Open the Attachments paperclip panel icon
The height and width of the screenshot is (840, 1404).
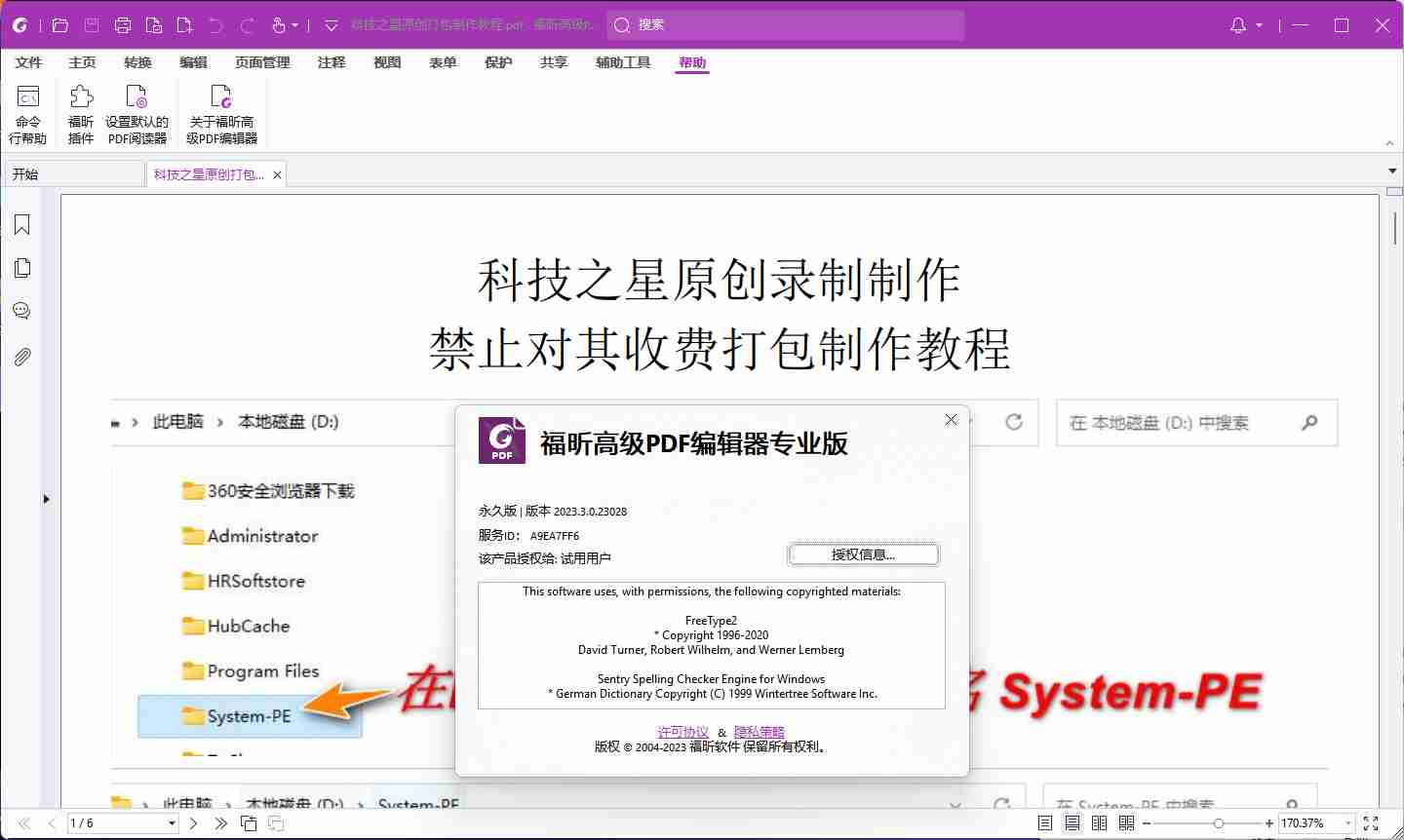21,357
